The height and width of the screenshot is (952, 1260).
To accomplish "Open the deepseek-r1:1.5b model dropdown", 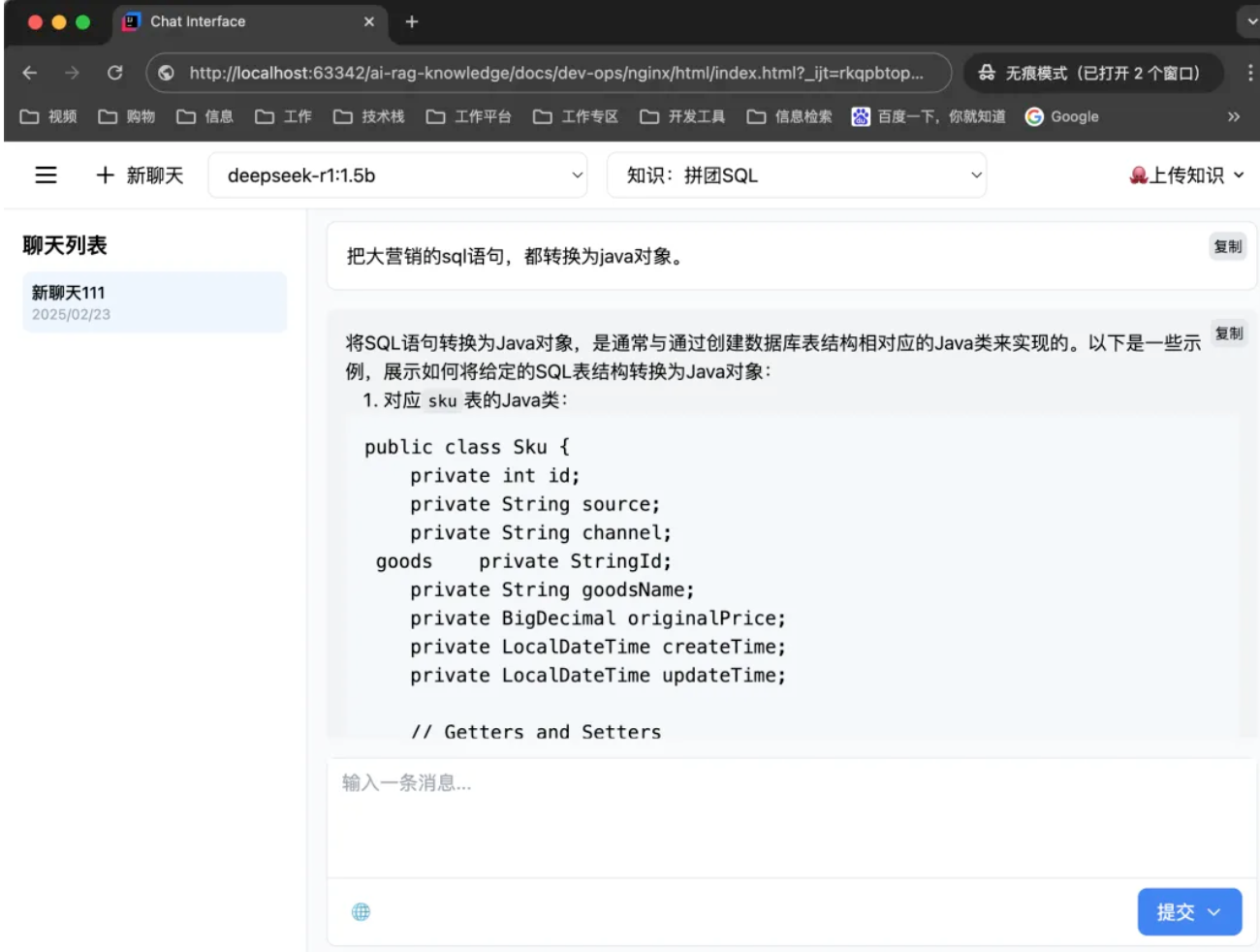I will coord(397,175).
